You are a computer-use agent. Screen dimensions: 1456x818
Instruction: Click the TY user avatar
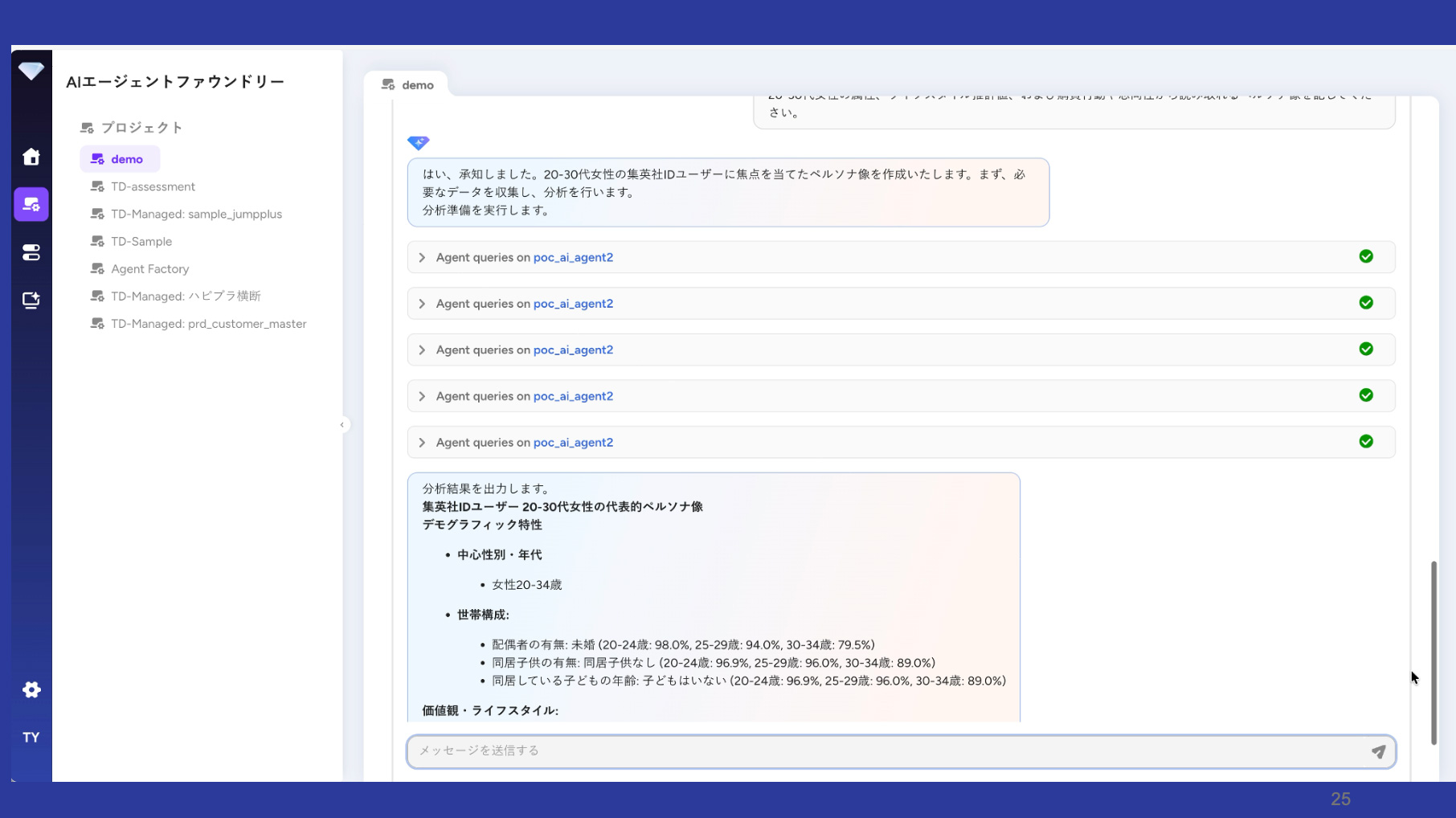pos(31,737)
